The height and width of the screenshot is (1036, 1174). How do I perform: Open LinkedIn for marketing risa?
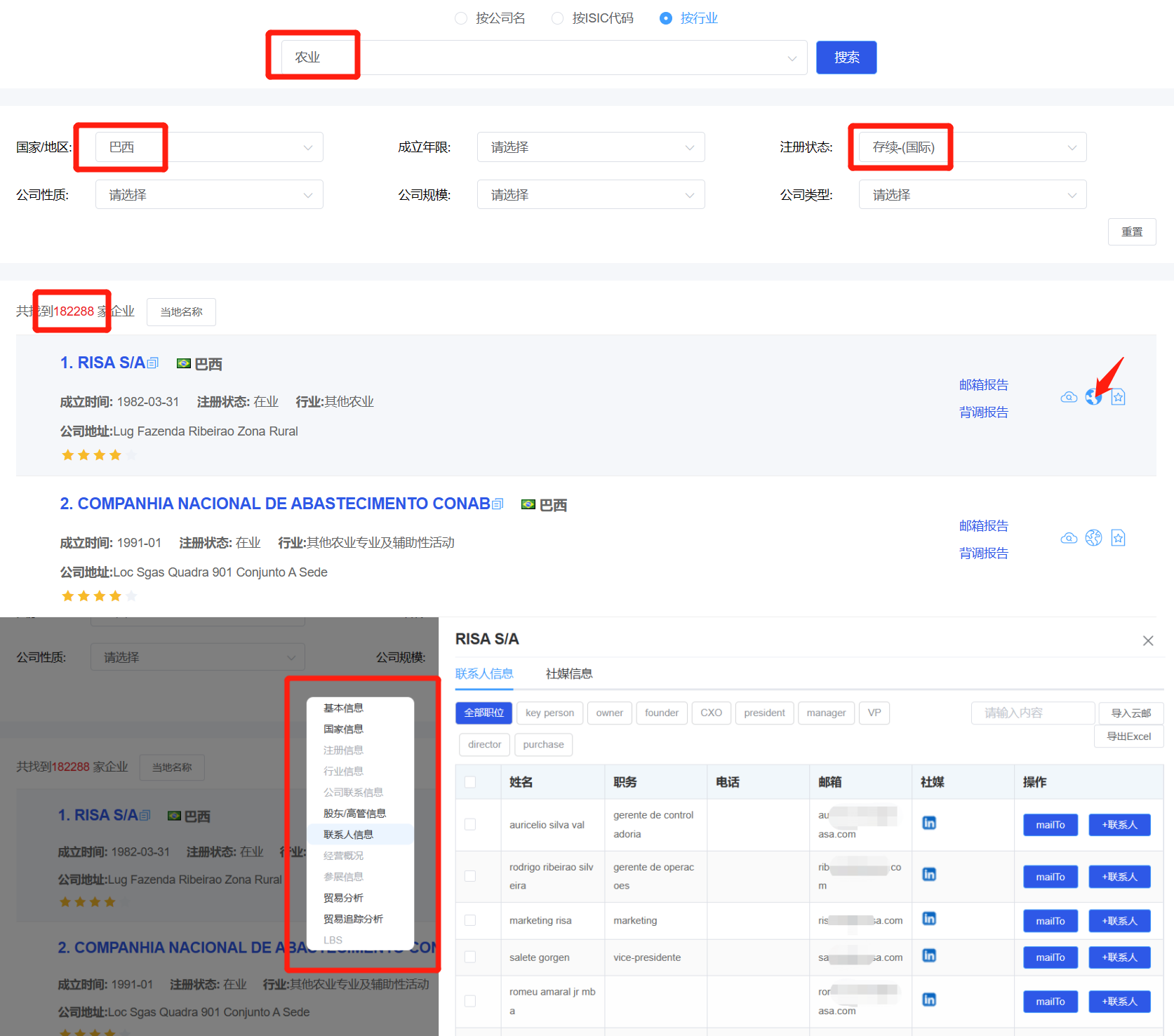929,918
